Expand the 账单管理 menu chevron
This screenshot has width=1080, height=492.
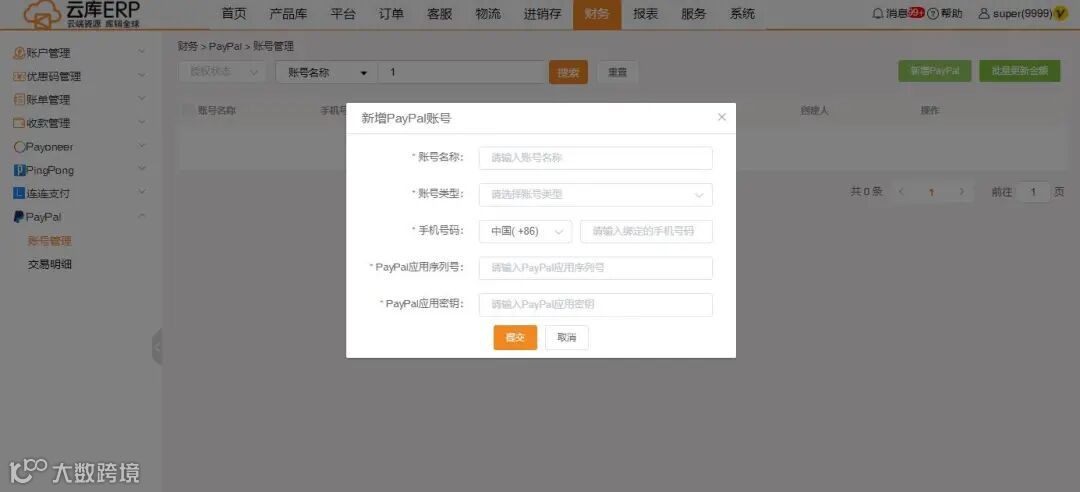141,99
